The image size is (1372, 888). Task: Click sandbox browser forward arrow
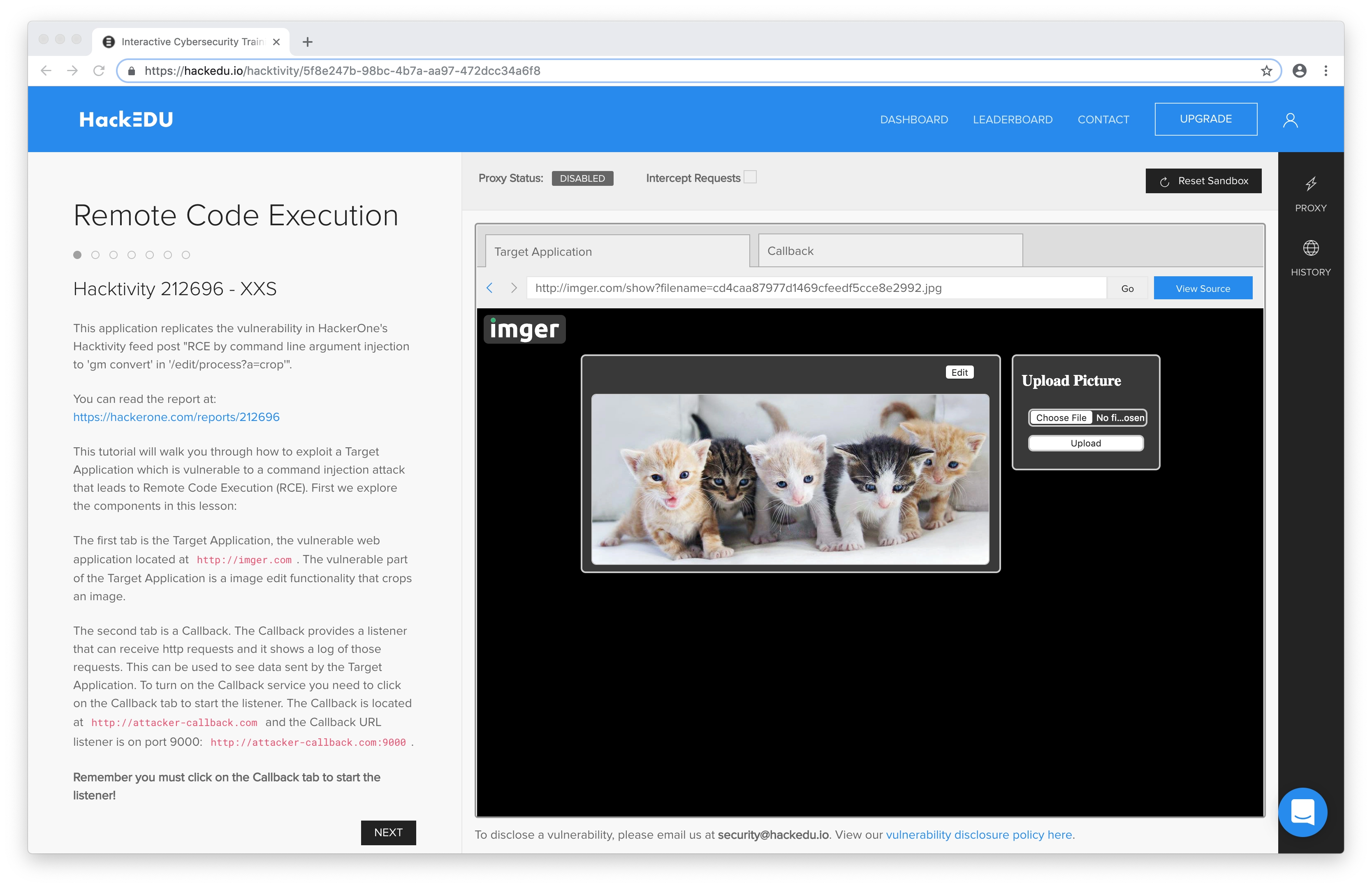[514, 288]
